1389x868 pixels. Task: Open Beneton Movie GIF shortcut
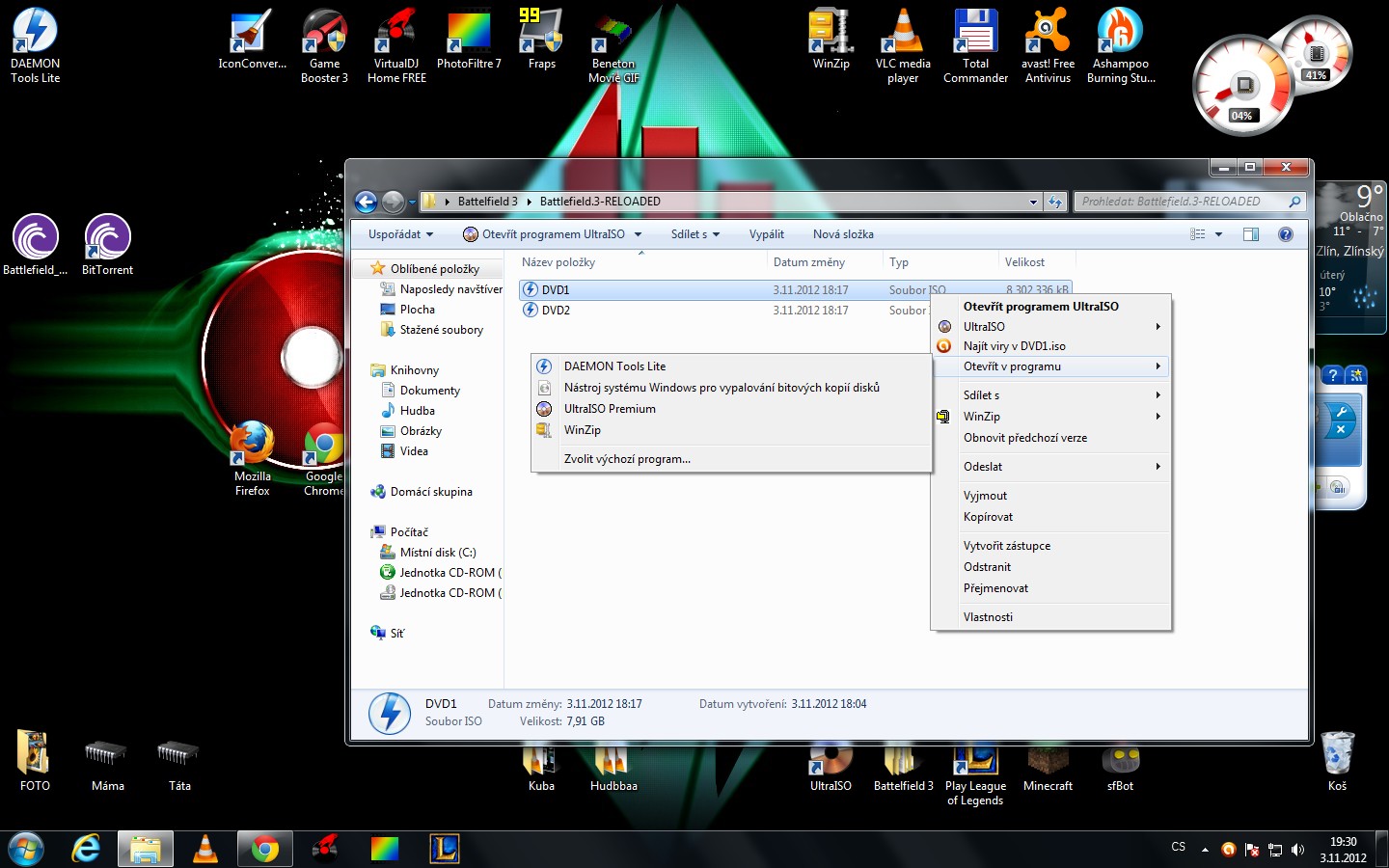[x=613, y=48]
